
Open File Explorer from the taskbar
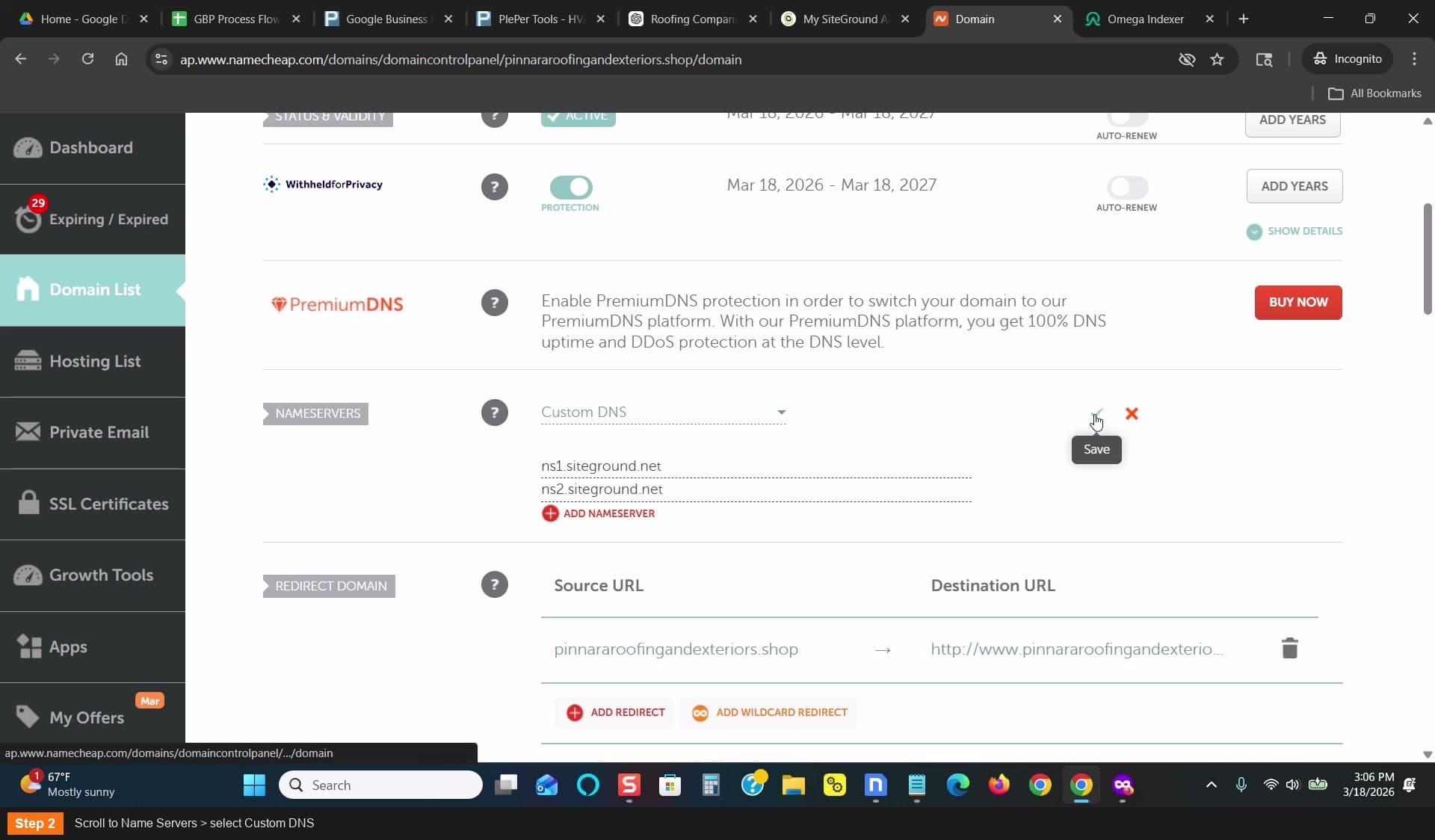point(793,785)
